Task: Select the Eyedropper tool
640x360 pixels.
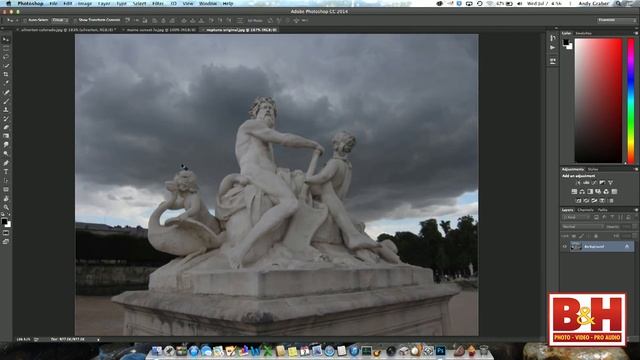Action: [6, 83]
